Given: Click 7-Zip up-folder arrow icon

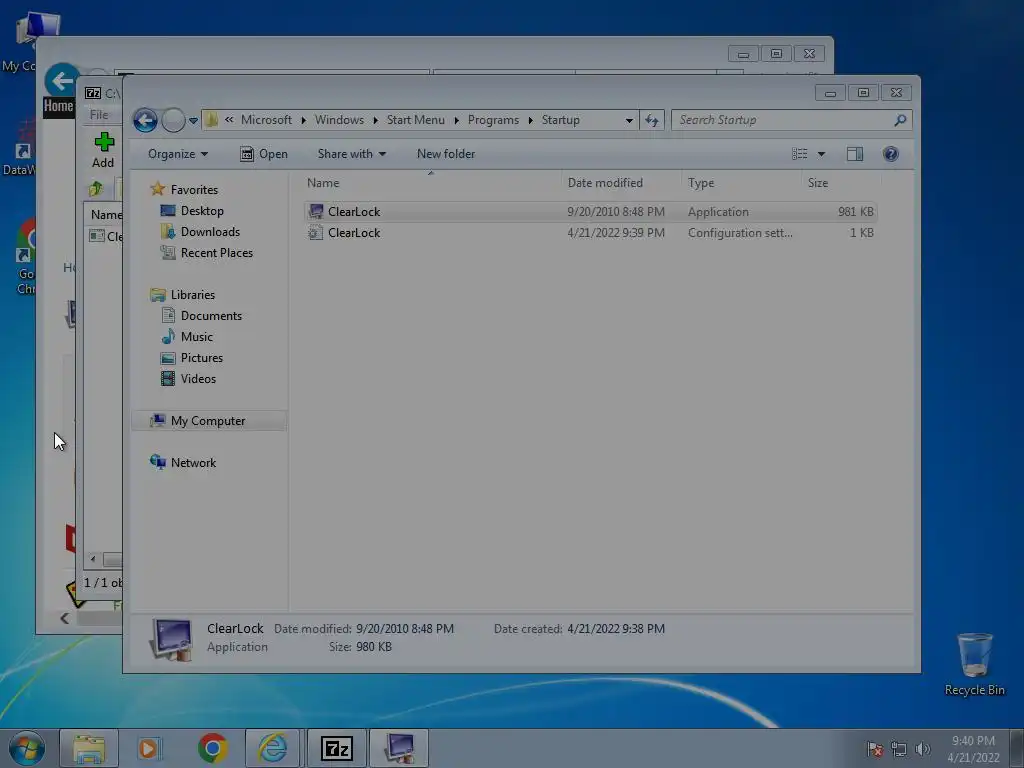Looking at the screenshot, I should click(x=97, y=189).
